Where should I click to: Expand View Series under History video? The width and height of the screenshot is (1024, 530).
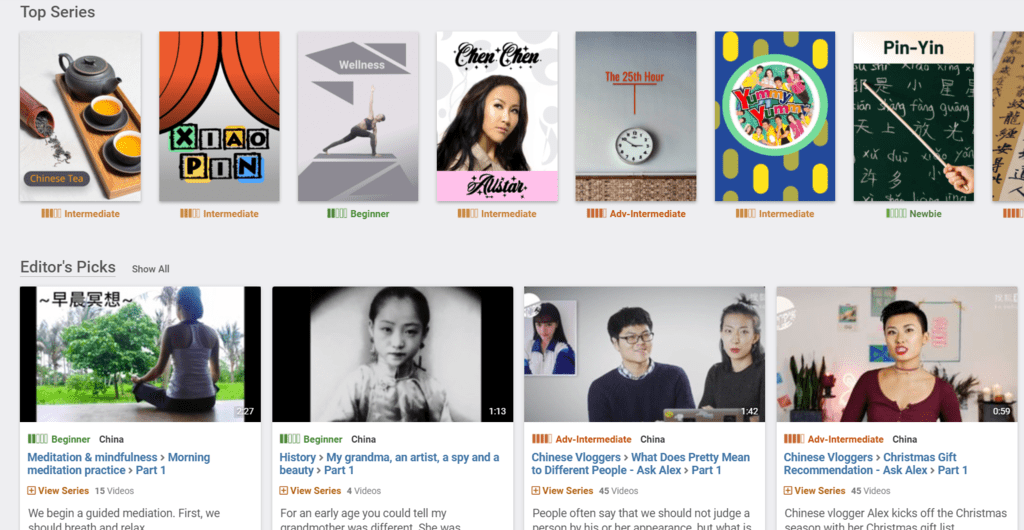310,490
